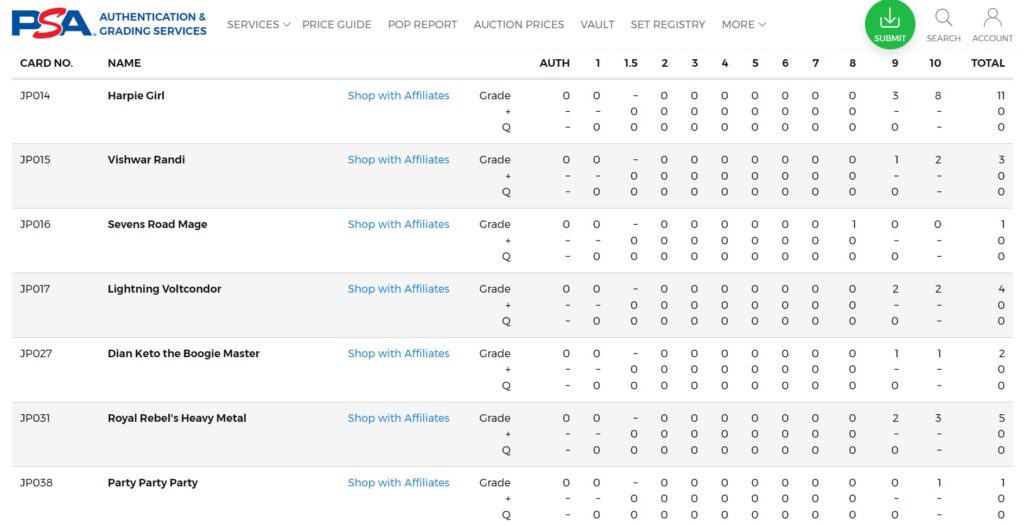Open the Account person icon
1024x525 pixels.
[x=992, y=25]
